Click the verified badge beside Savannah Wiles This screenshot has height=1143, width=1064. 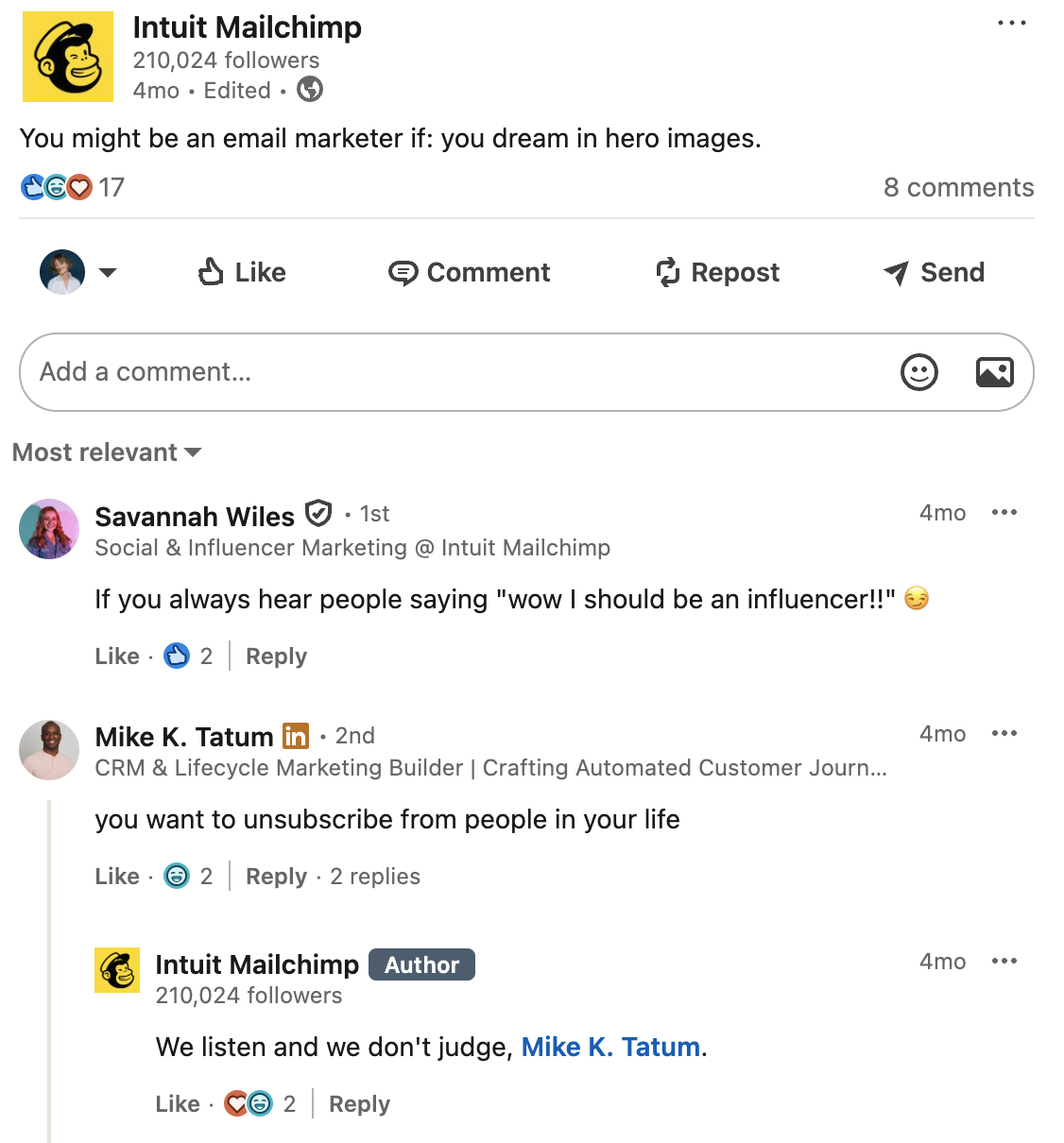click(x=318, y=513)
